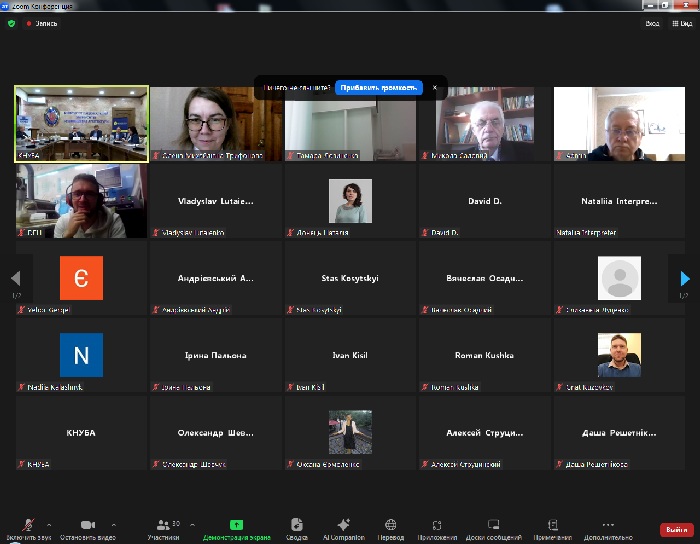This screenshot has height=544, width=700.
Task: Open the Apps panel
Action: tap(437, 525)
